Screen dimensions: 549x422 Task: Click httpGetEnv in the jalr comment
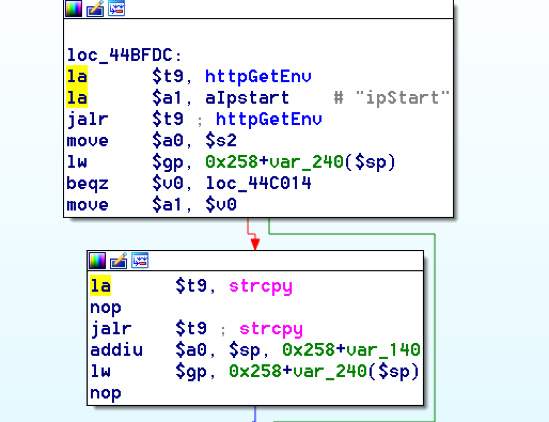click(x=269, y=119)
